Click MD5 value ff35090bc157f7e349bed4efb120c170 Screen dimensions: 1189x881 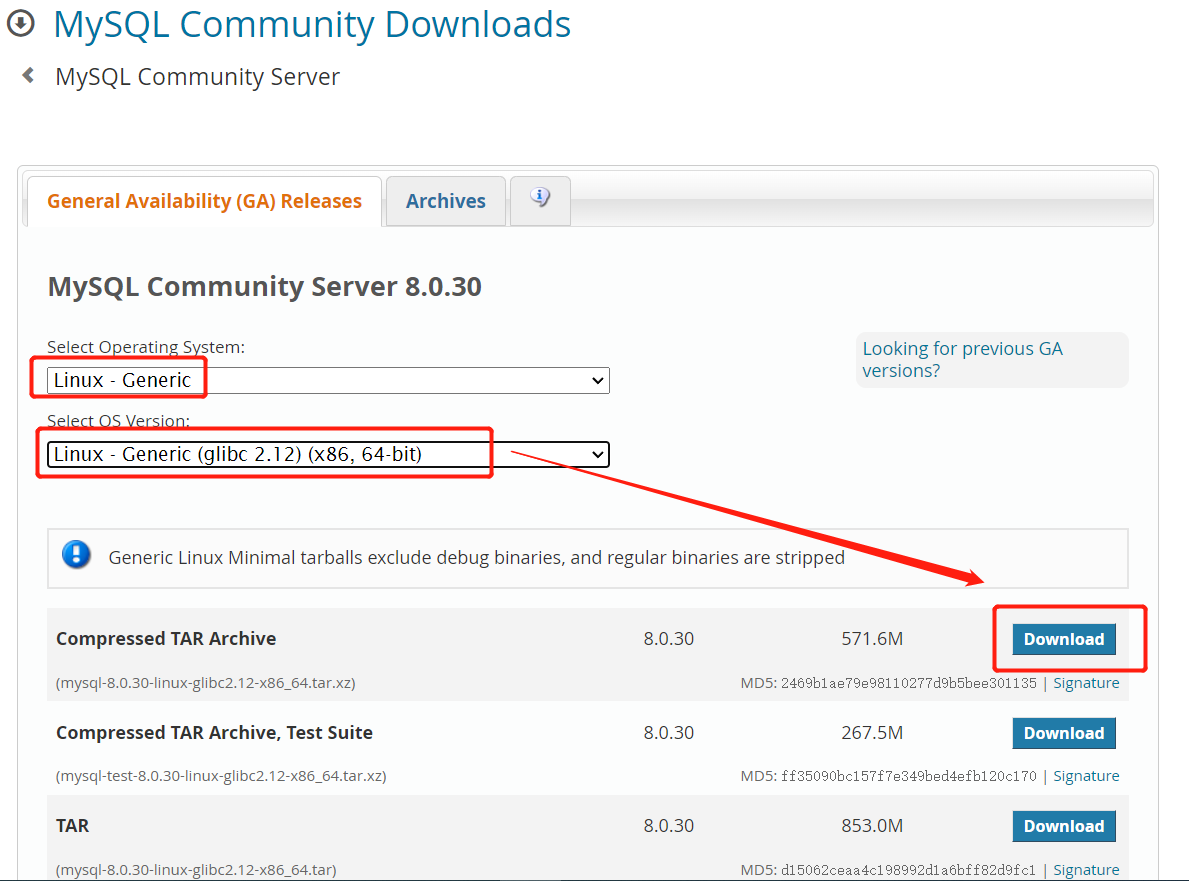(908, 776)
